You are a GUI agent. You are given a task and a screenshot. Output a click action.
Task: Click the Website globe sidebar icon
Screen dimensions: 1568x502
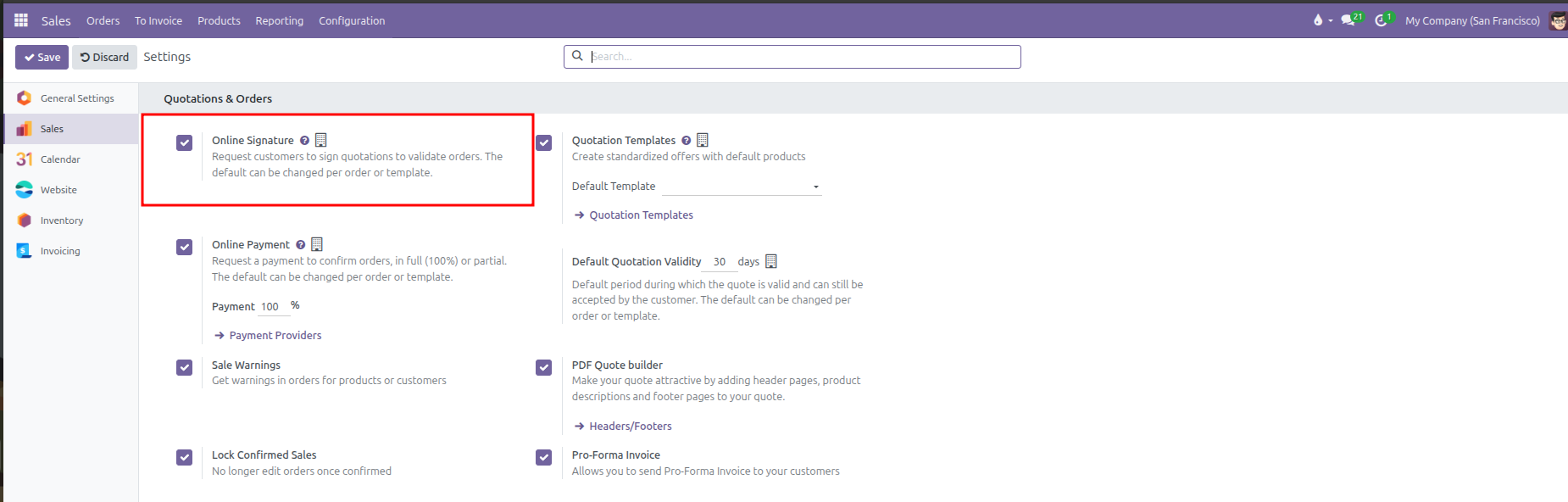pyautogui.click(x=25, y=190)
